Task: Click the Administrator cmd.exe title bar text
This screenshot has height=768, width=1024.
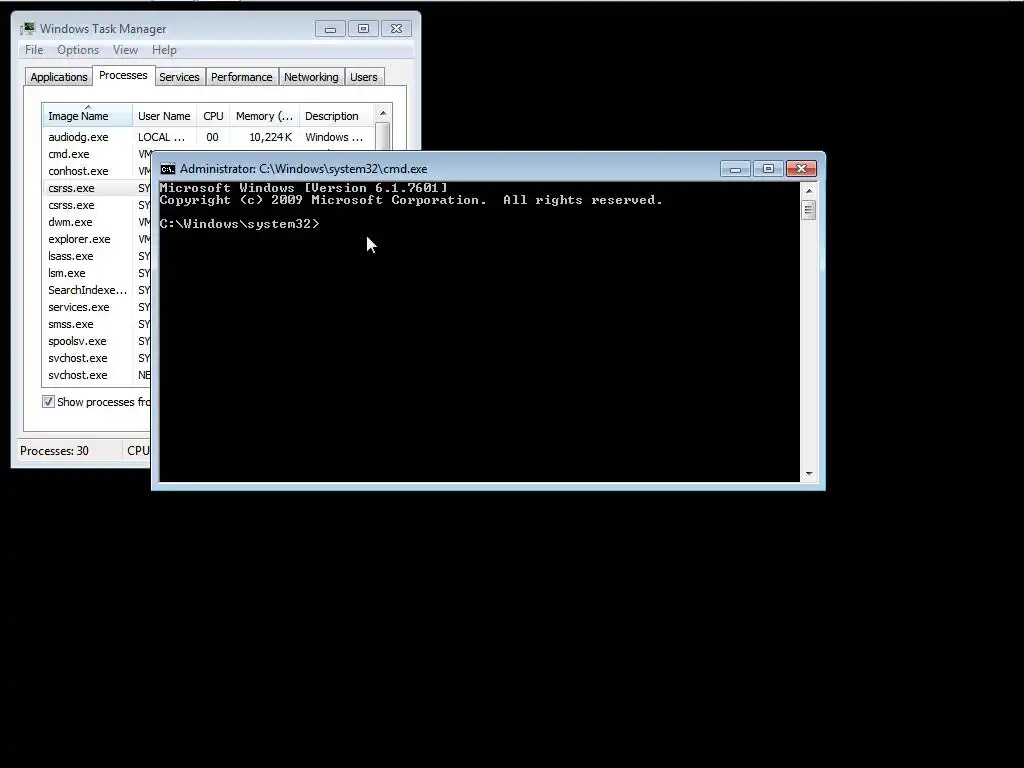Action: click(304, 169)
